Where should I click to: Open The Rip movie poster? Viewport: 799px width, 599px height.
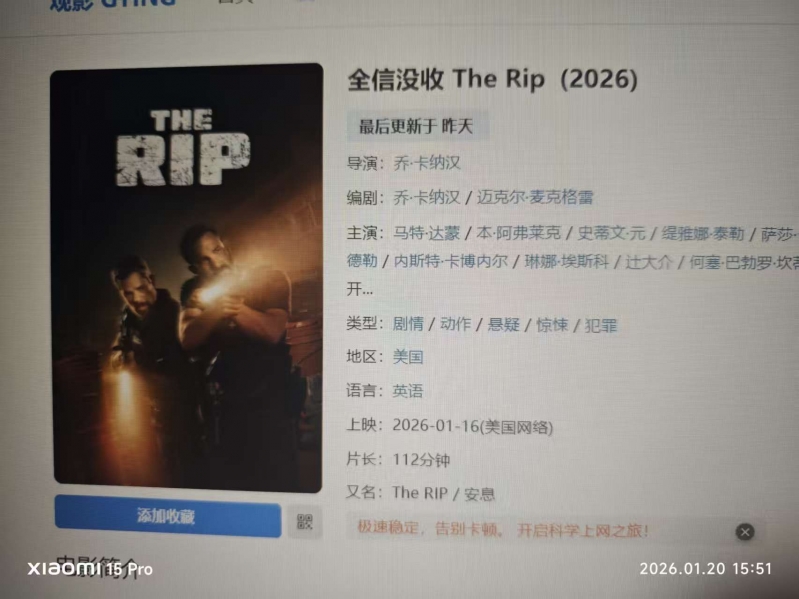click(188, 278)
